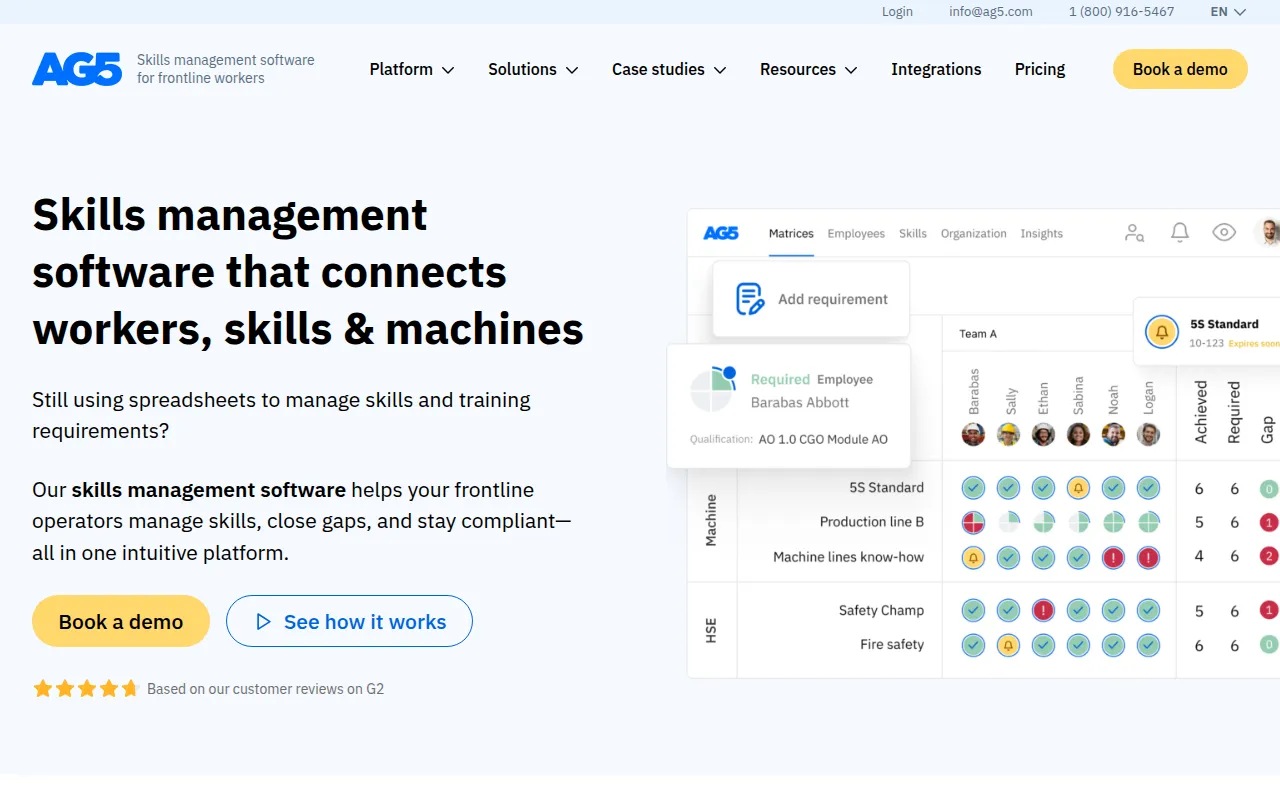
Task: Switch to the Employees tab
Action: [856, 233]
